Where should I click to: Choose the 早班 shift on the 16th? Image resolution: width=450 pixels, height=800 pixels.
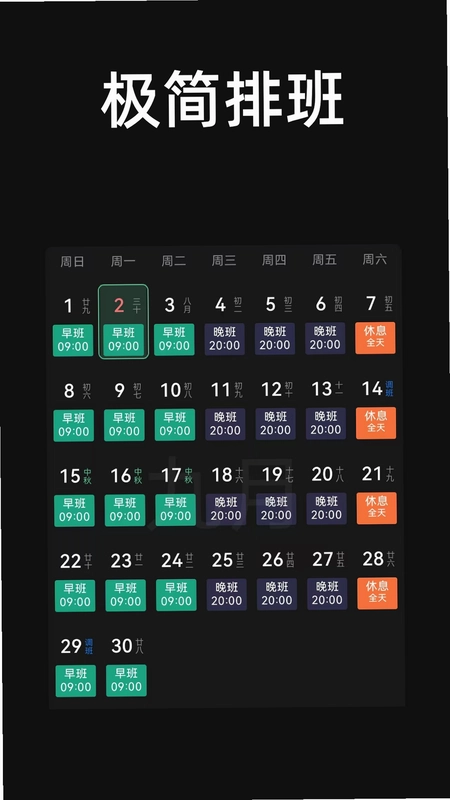tap(124, 510)
